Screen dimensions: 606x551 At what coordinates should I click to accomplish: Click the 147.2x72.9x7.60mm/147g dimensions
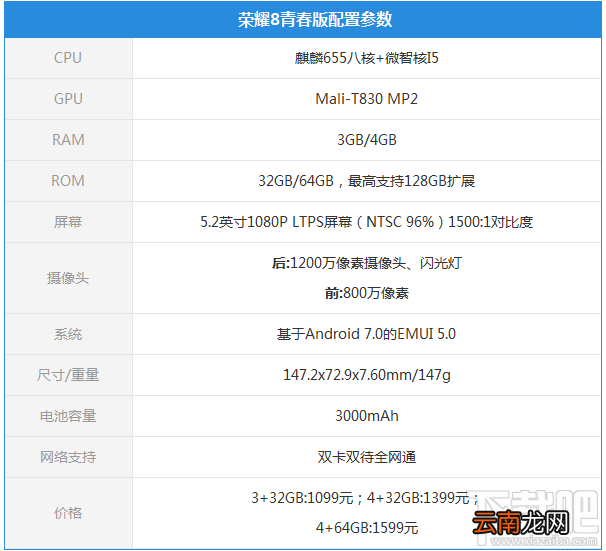[366, 375]
